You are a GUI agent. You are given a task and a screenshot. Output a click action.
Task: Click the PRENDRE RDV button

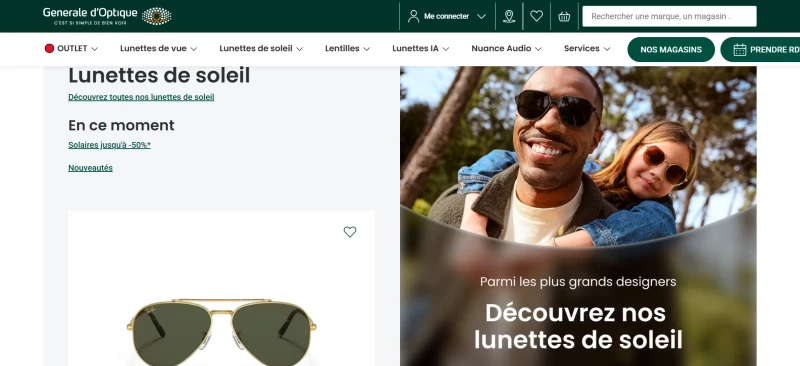coord(760,50)
